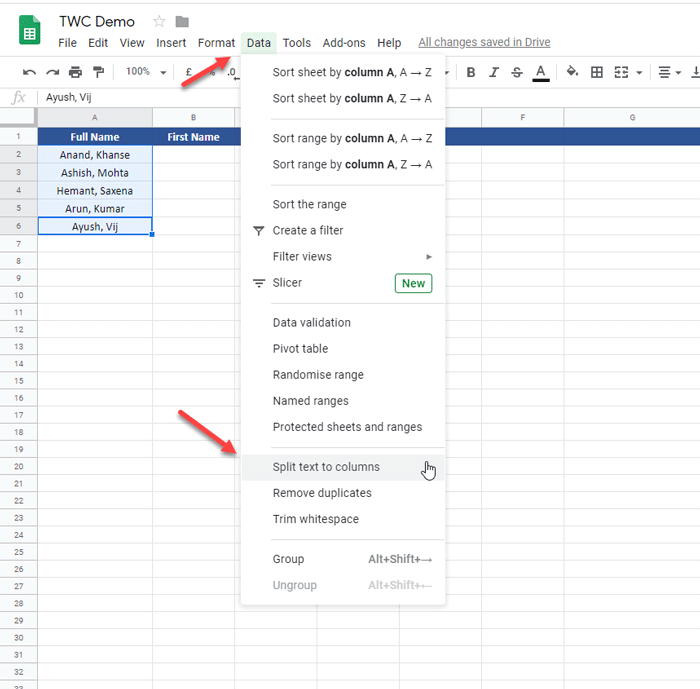Viewport: 700px width, 689px height.
Task: Click the Slicer icon in menu
Action: pos(258,283)
